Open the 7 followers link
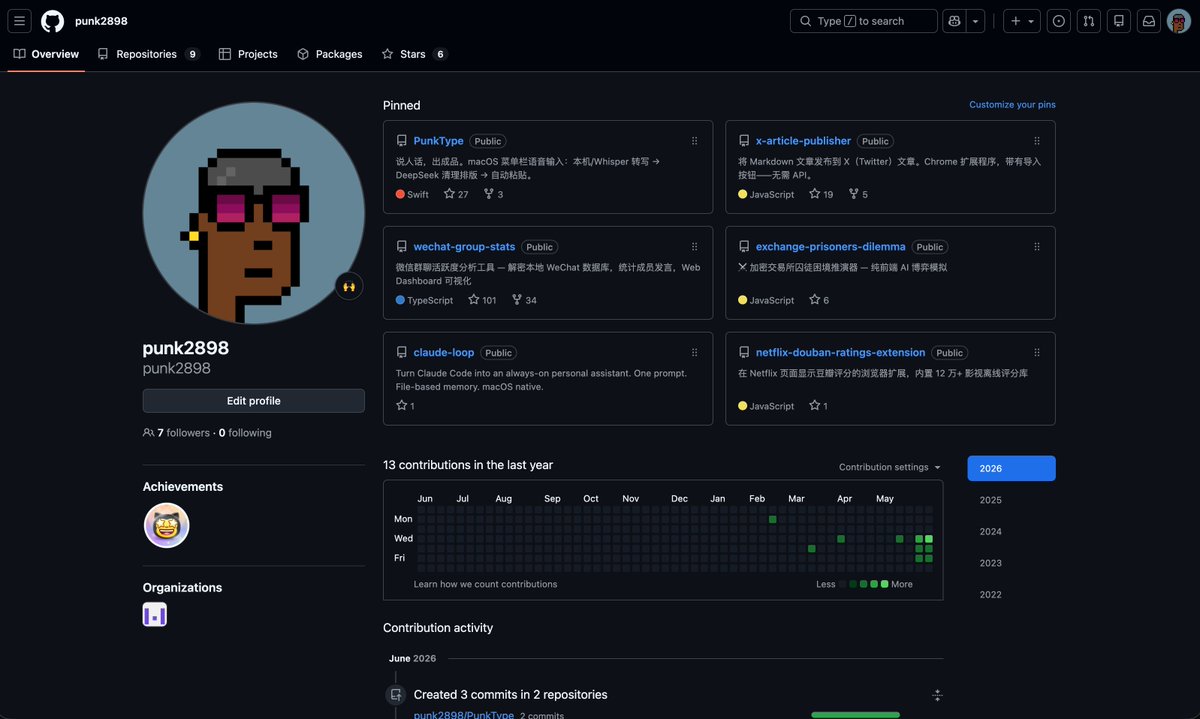This screenshot has width=1200, height=719. pos(177,433)
